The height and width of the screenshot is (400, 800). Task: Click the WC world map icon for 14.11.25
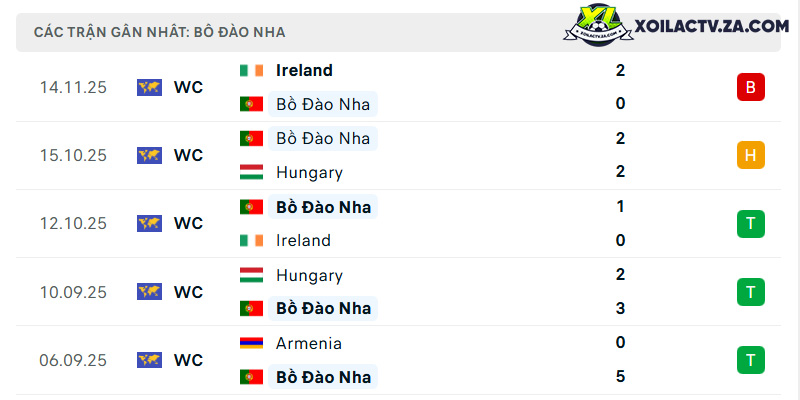click(149, 87)
